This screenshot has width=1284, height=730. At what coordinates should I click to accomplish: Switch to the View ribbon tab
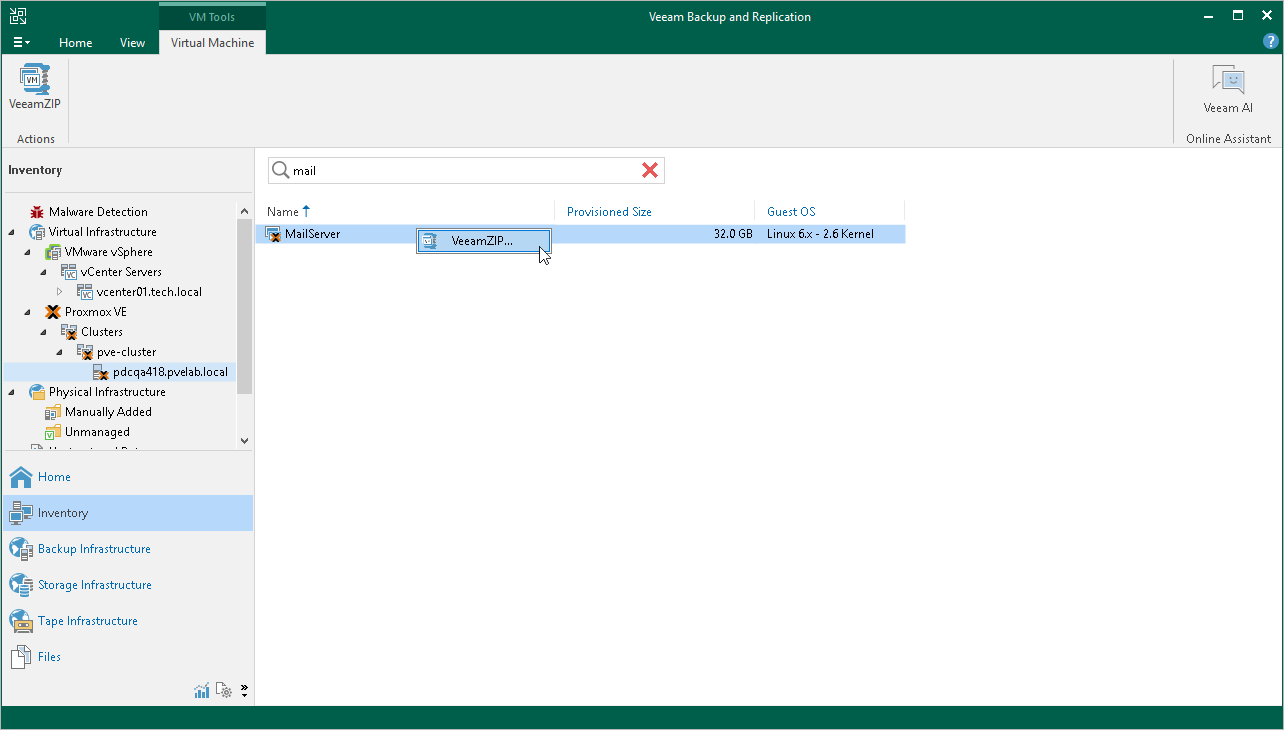coord(132,43)
